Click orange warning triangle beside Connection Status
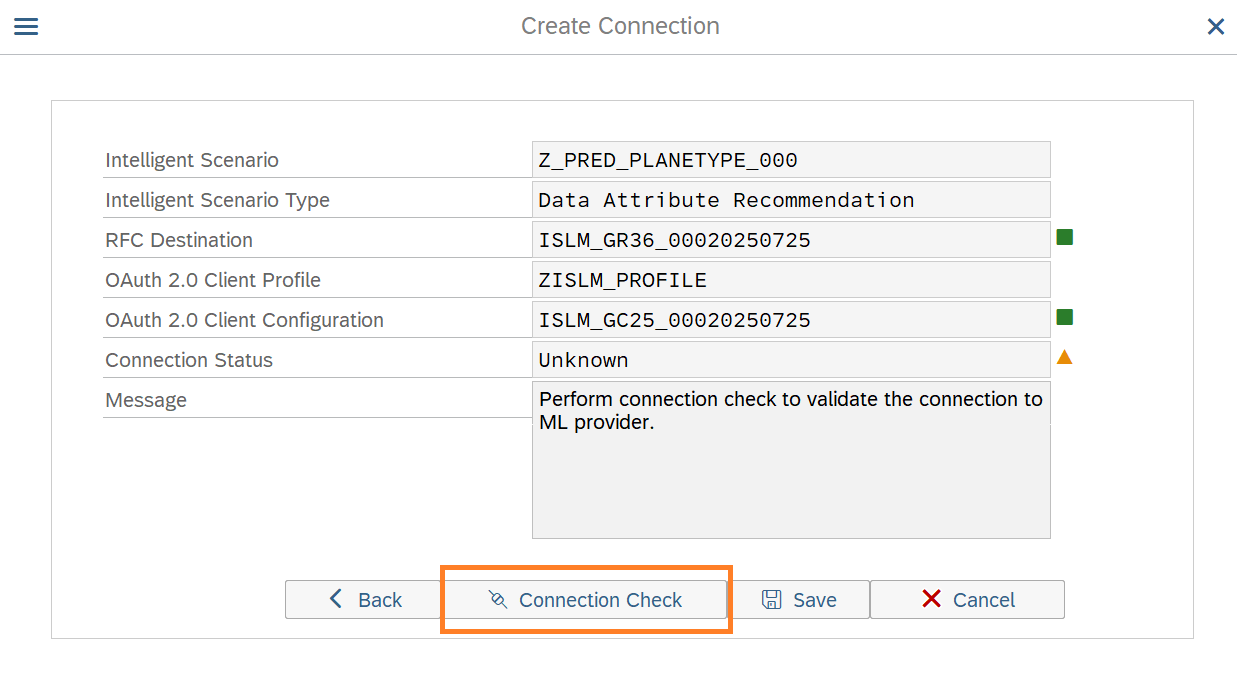The image size is (1237, 694). point(1064,357)
